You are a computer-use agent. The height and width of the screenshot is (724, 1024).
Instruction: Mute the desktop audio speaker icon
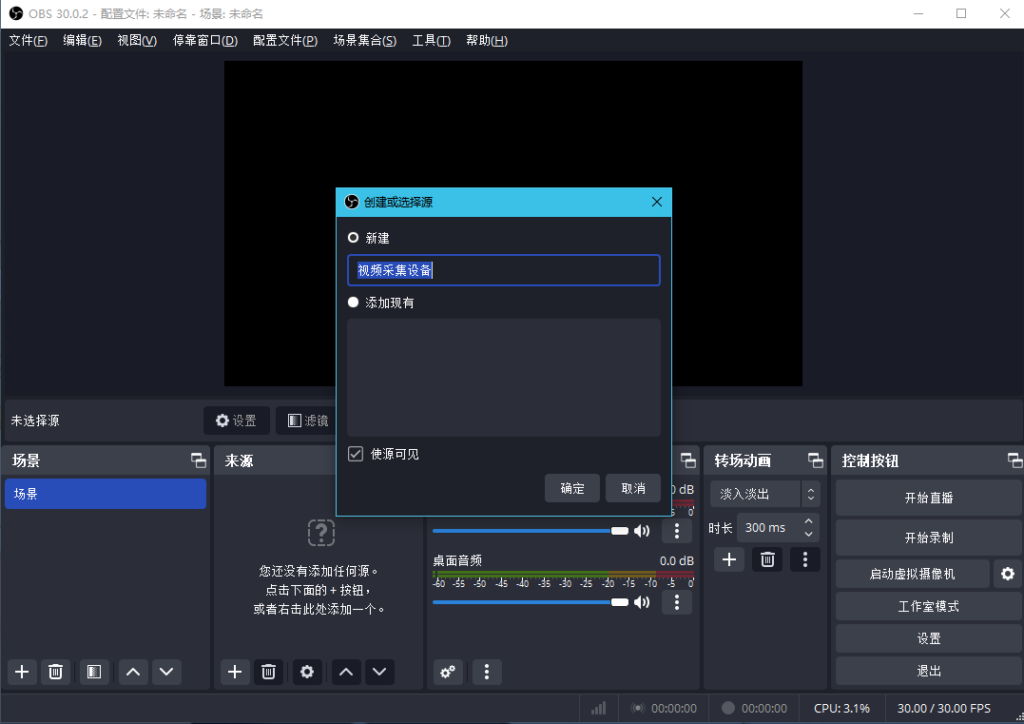(x=642, y=602)
